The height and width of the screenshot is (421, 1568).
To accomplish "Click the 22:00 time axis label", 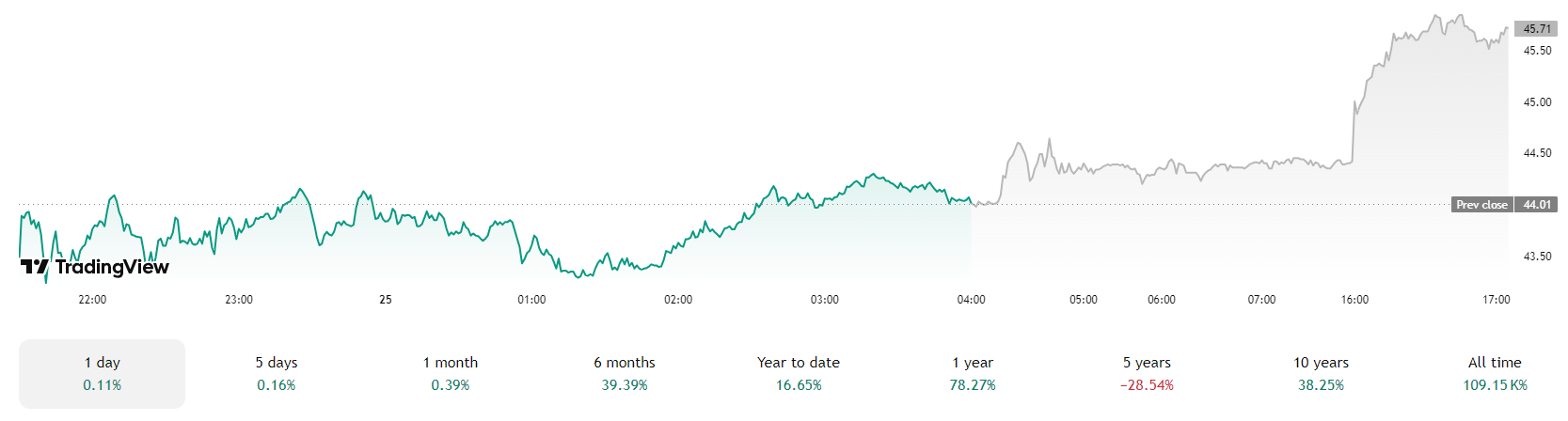I will tap(92, 300).
